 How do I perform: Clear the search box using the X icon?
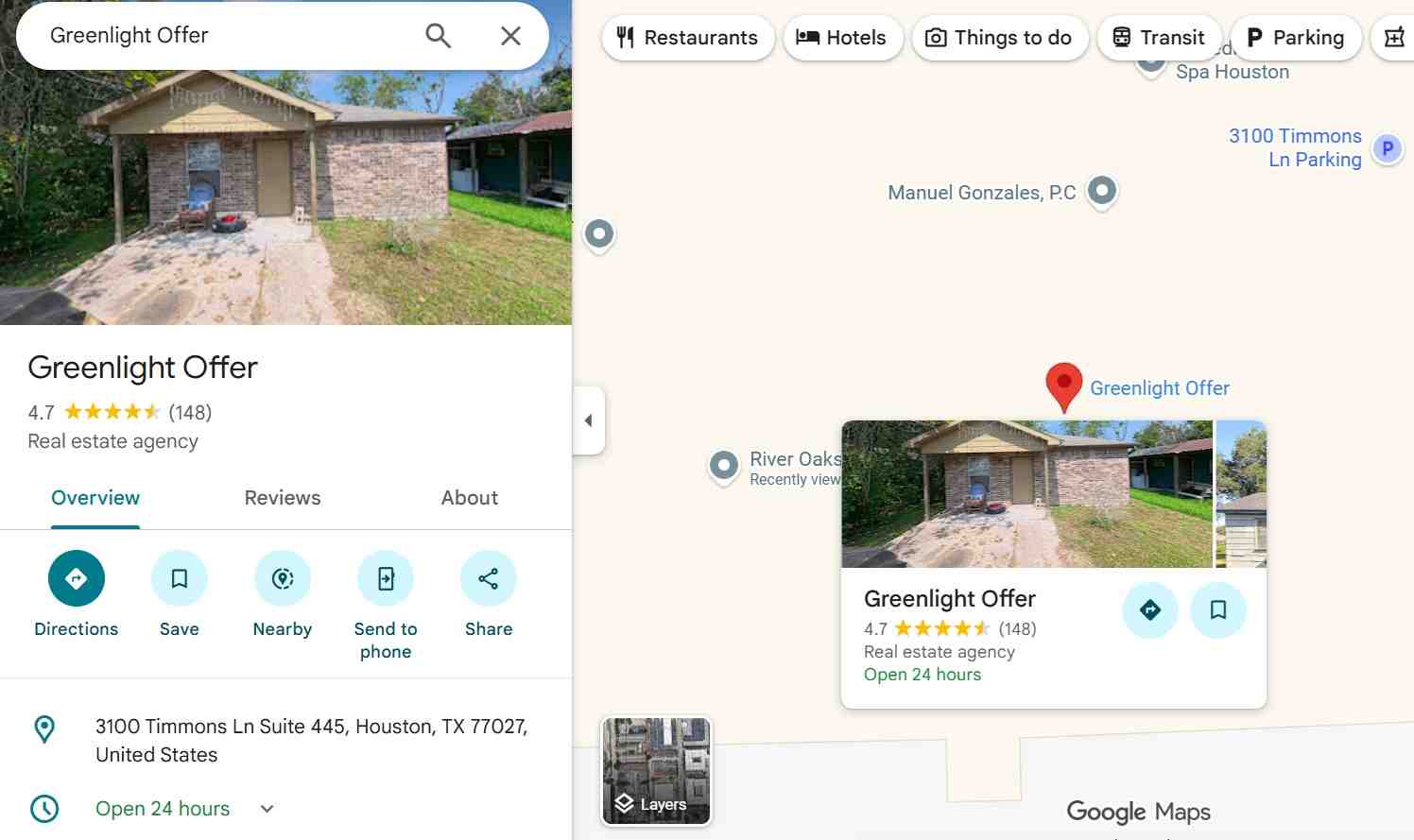coord(510,35)
